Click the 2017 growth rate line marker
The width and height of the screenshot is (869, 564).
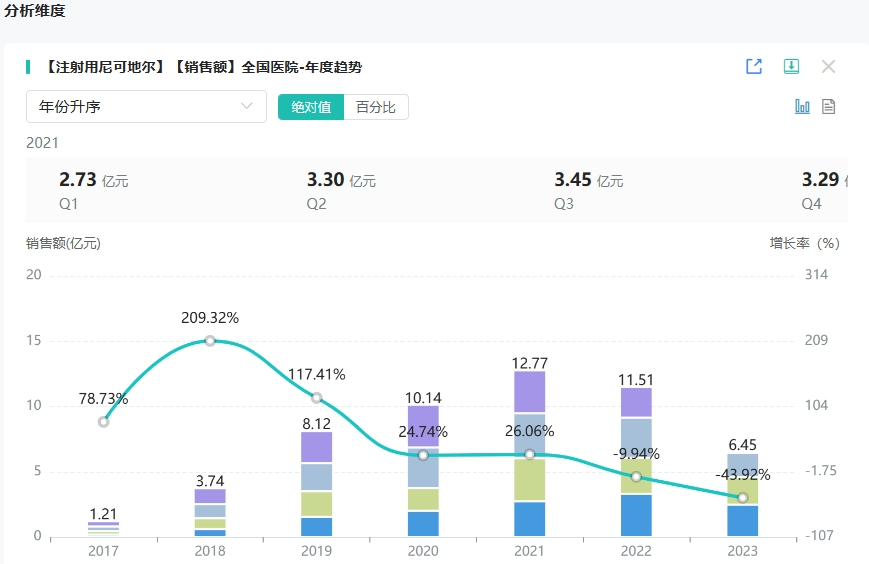(103, 421)
